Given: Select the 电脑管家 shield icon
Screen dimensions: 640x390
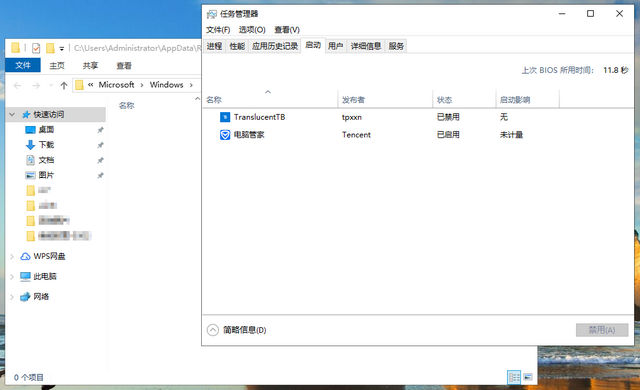Looking at the screenshot, I should (225, 135).
